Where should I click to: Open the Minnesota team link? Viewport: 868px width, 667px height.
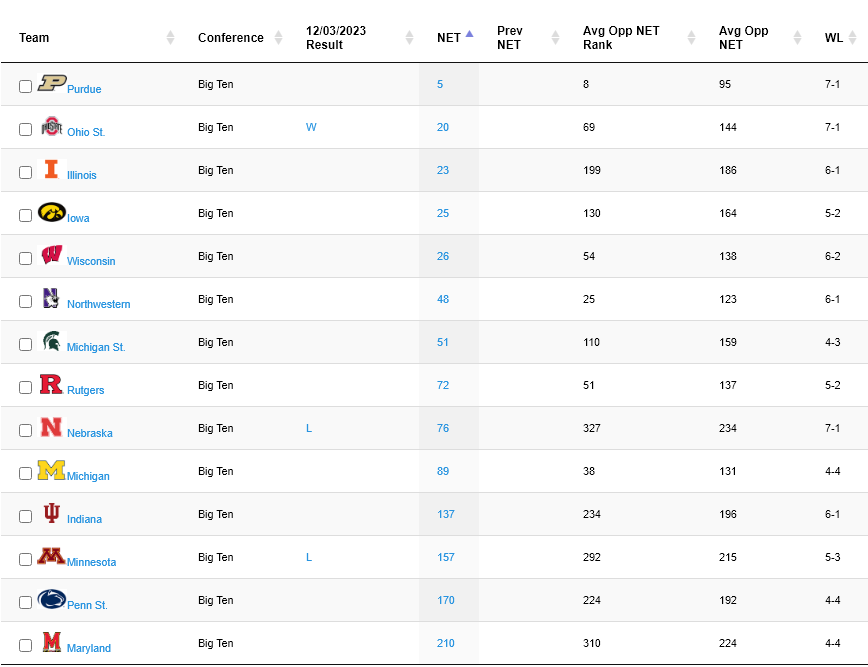point(91,562)
